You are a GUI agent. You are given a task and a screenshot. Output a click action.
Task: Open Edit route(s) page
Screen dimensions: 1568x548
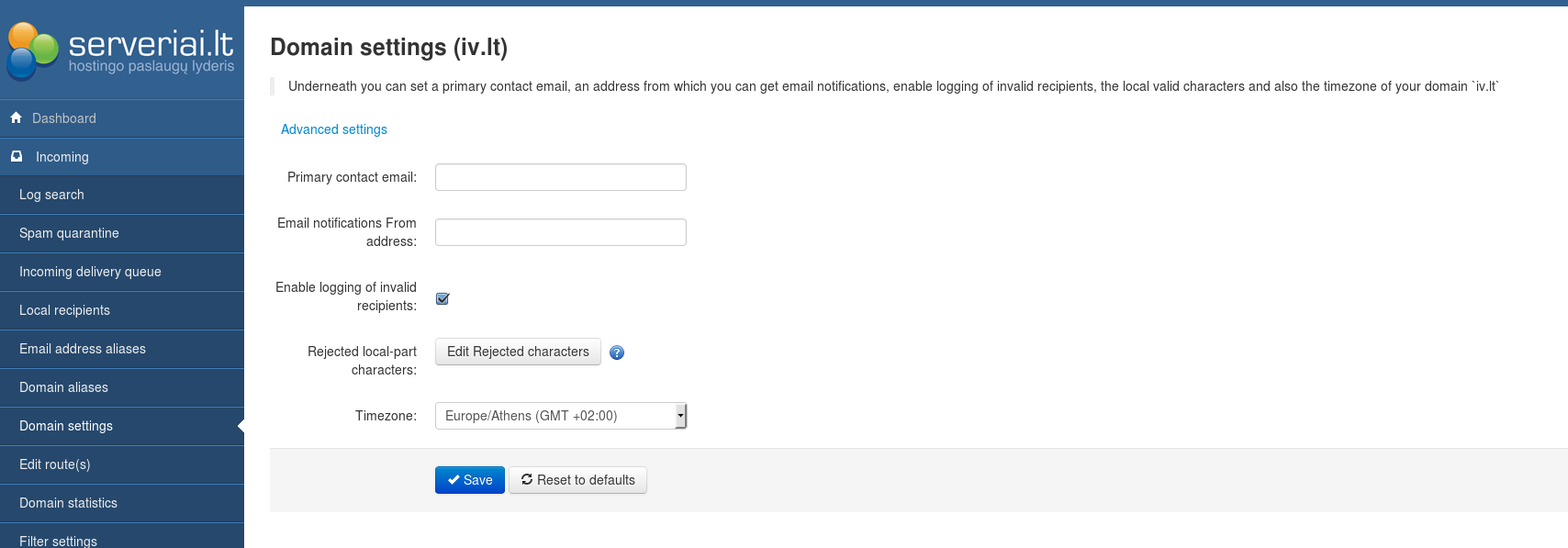(x=55, y=464)
